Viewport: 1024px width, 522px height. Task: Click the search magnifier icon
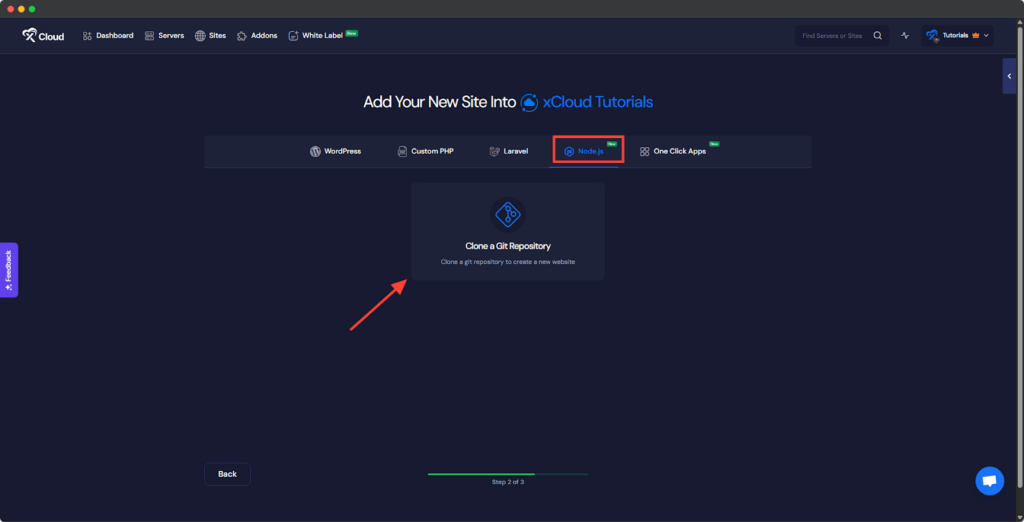pos(877,36)
